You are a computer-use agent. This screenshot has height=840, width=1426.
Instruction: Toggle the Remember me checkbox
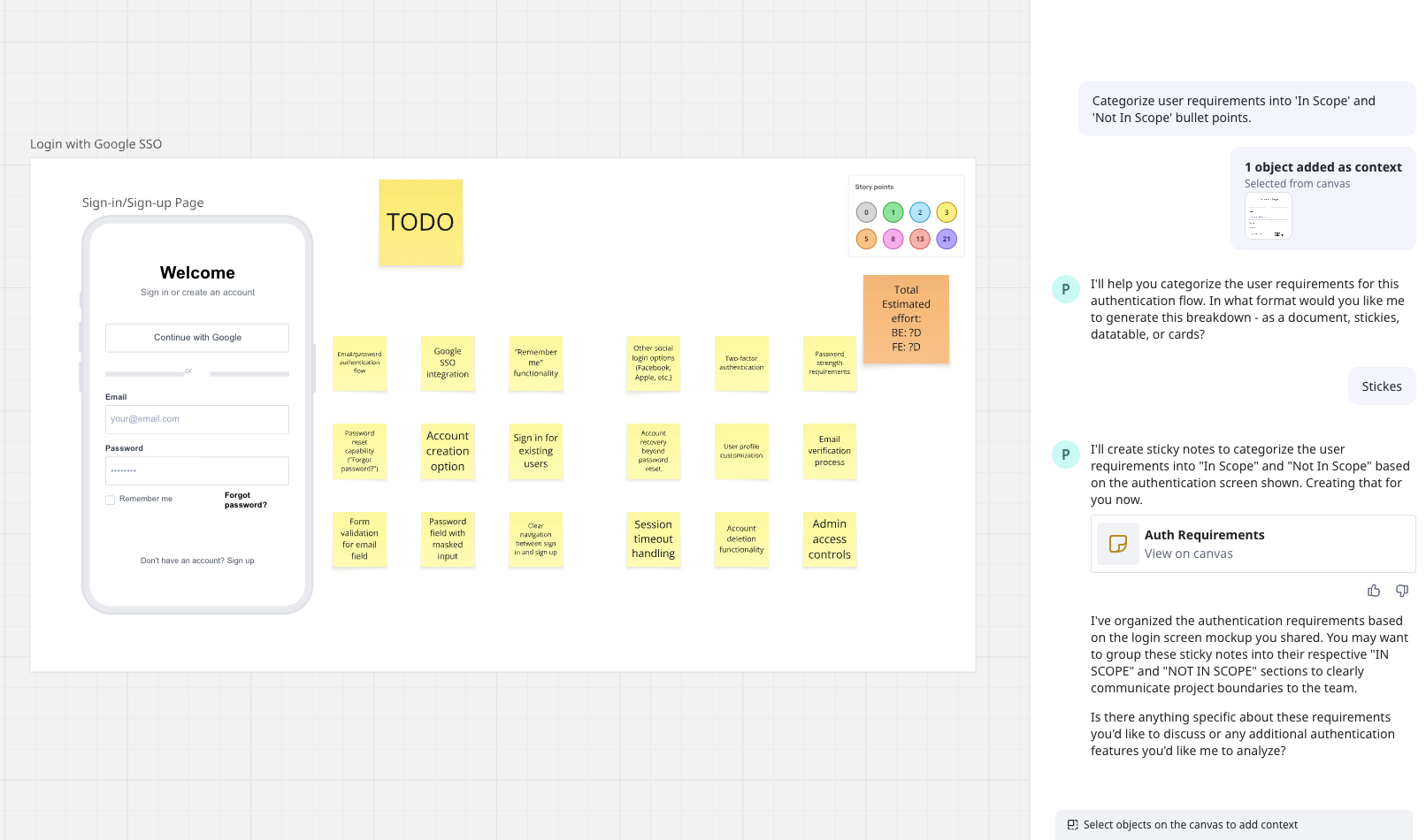(111, 500)
